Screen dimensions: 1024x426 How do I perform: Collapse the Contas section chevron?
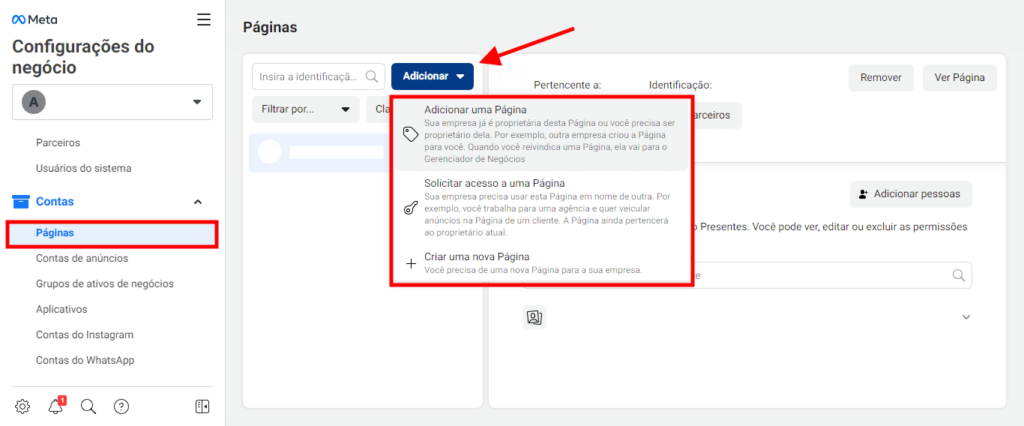pyautogui.click(x=198, y=202)
